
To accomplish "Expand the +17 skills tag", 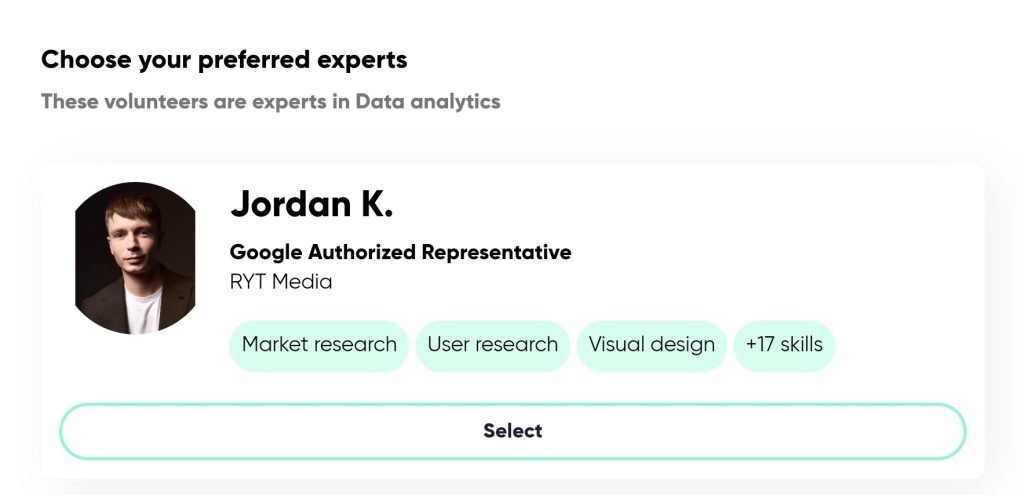I will coord(784,345).
